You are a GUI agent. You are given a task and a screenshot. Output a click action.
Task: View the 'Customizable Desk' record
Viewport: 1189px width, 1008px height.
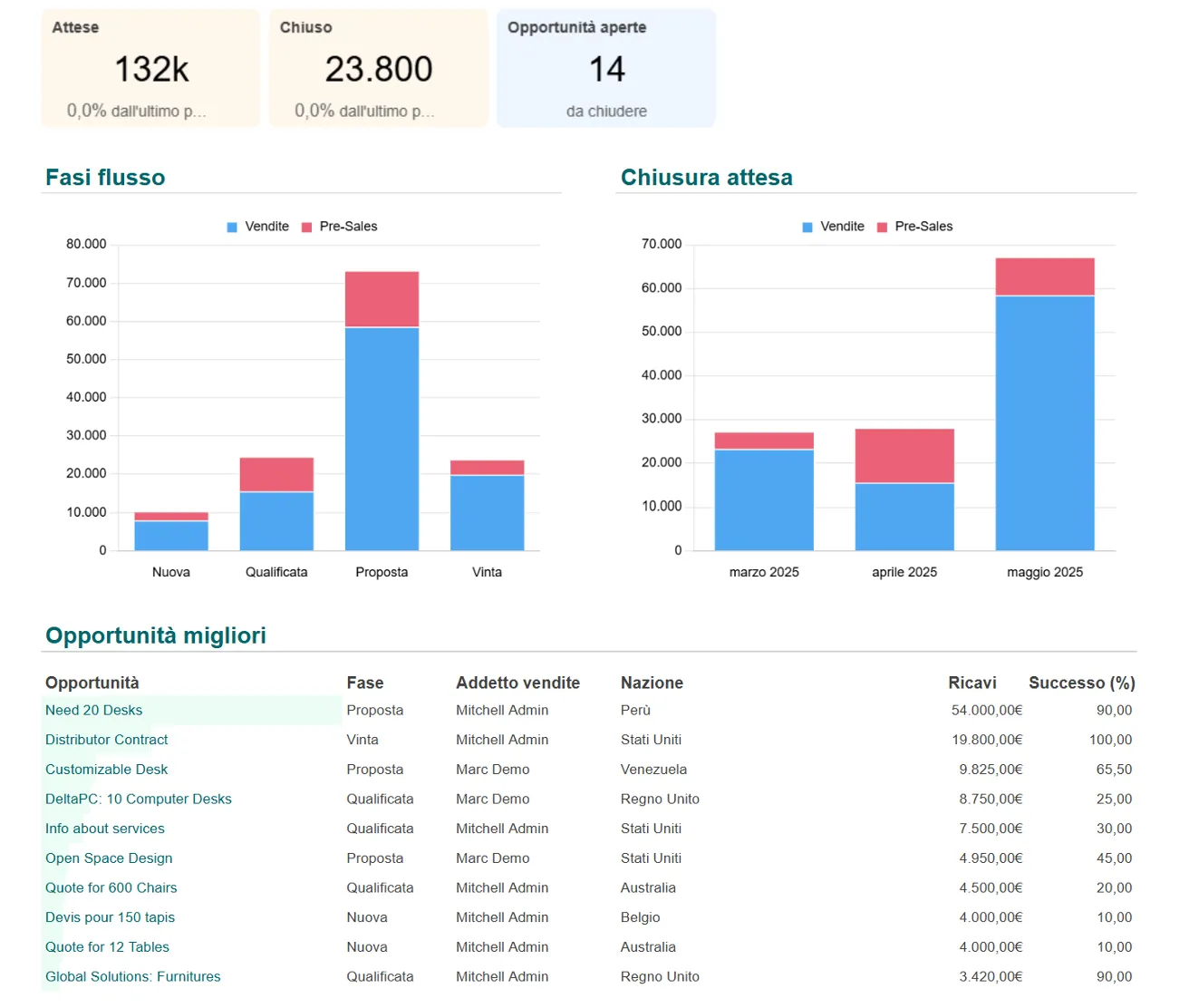pyautogui.click(x=106, y=769)
